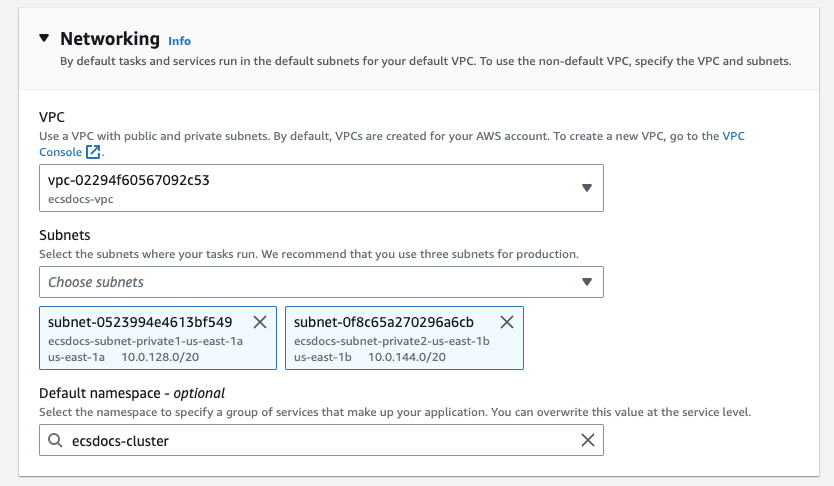
Task: Click into the Default namespace search field
Action: coord(320,440)
